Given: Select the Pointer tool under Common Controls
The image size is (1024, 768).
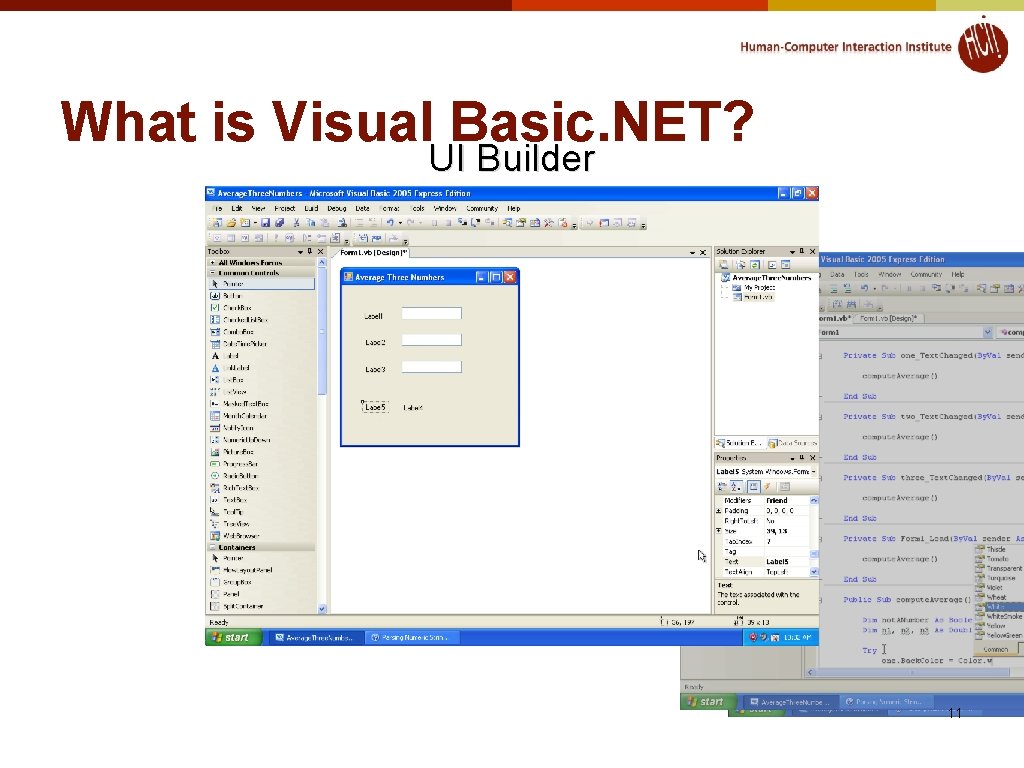Looking at the screenshot, I should [x=261, y=284].
